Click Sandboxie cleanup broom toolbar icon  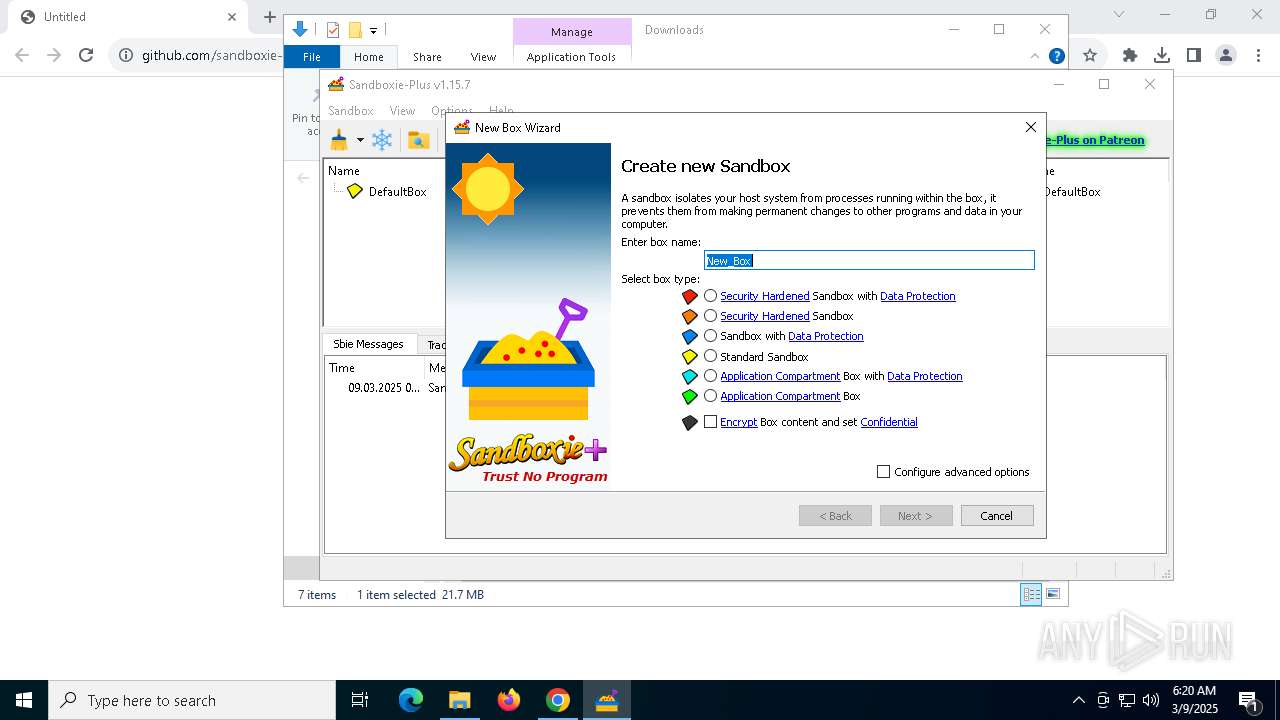[339, 140]
